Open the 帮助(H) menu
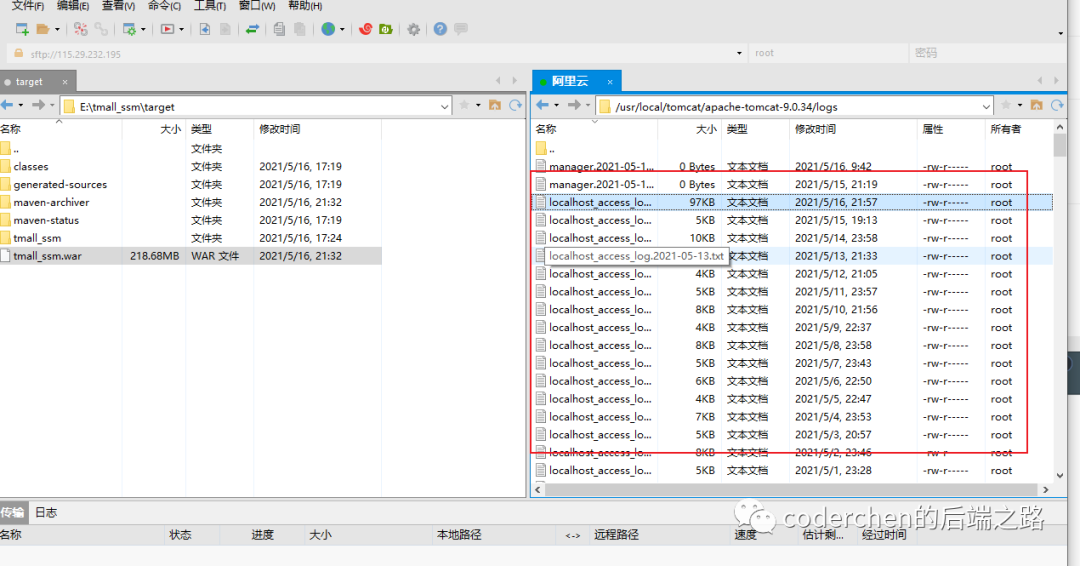 [305, 6]
